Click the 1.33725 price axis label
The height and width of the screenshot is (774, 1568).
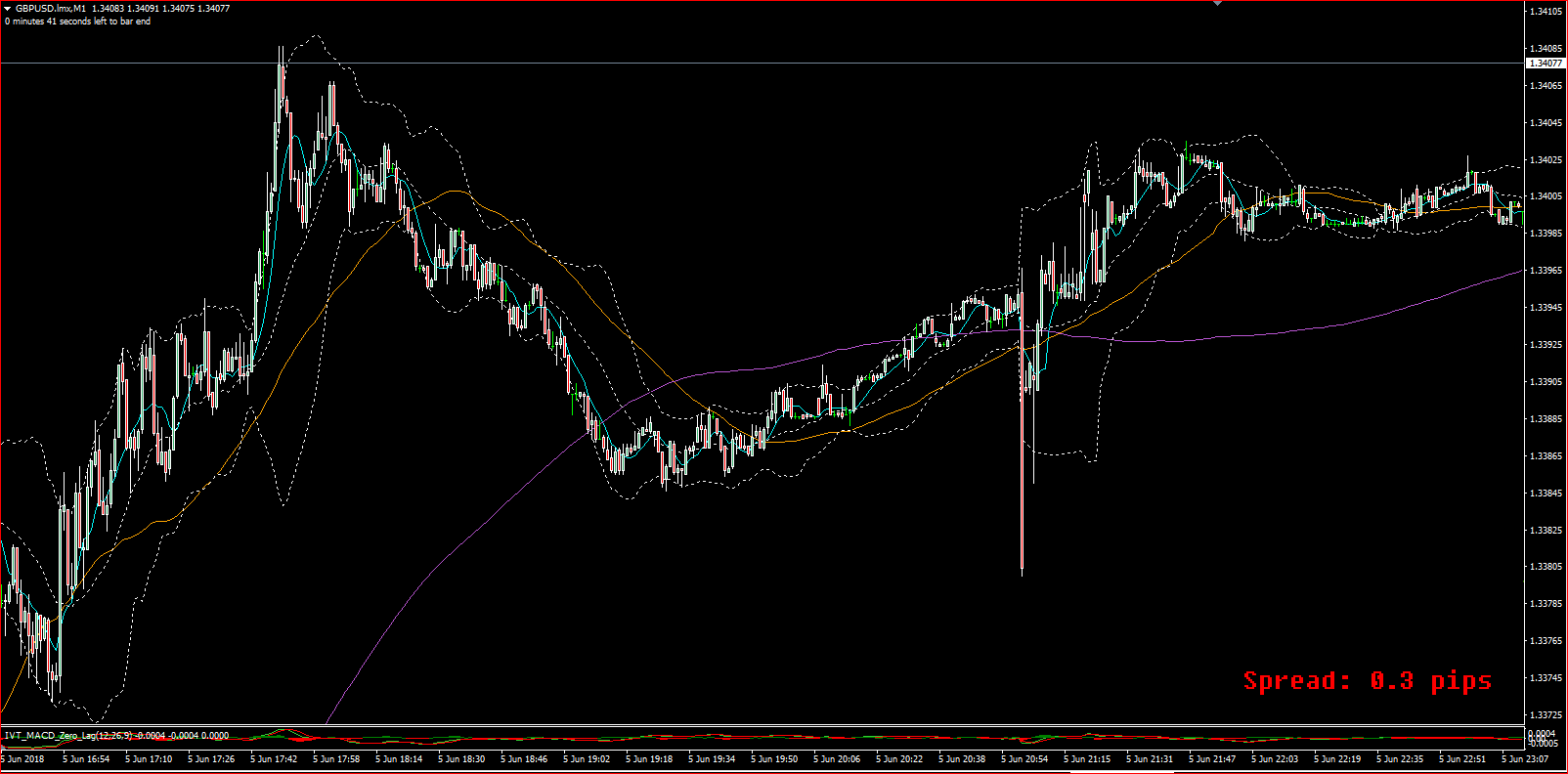(1546, 715)
